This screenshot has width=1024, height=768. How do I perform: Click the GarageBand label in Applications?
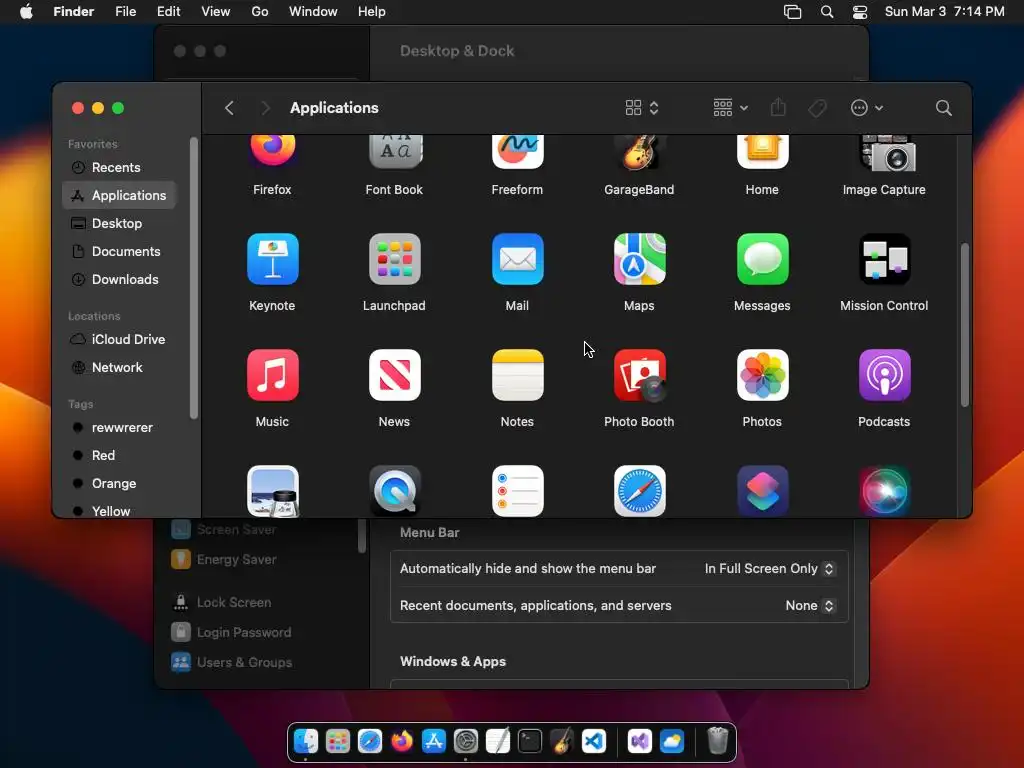[x=639, y=189]
